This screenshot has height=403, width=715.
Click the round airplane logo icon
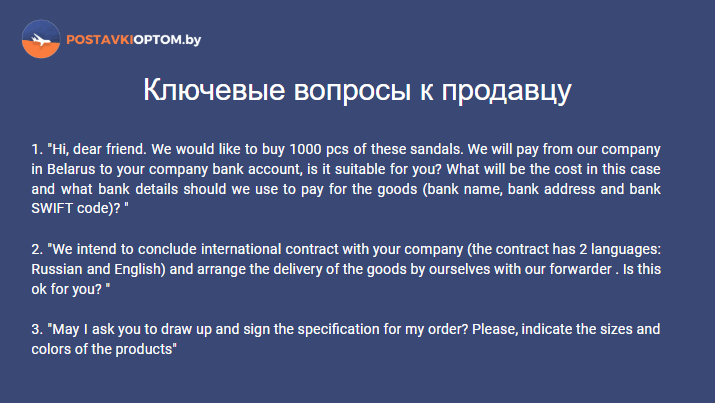pos(41,39)
